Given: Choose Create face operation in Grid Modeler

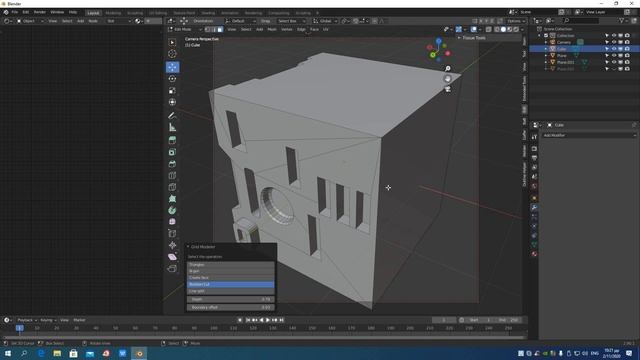Looking at the screenshot, I should click(231, 278).
